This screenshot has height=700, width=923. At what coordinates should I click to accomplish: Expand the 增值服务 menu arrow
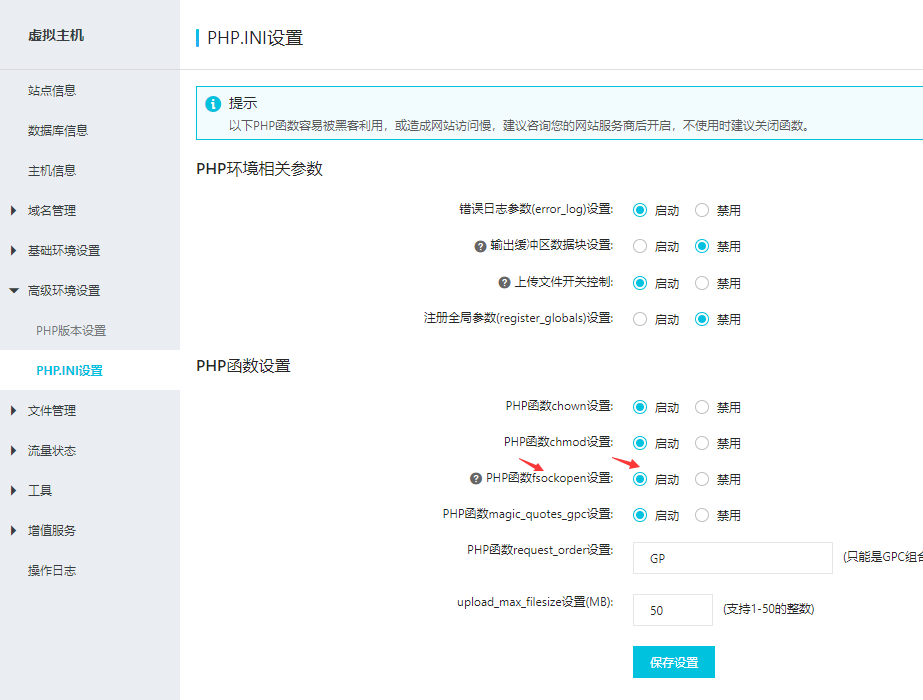coord(14,530)
